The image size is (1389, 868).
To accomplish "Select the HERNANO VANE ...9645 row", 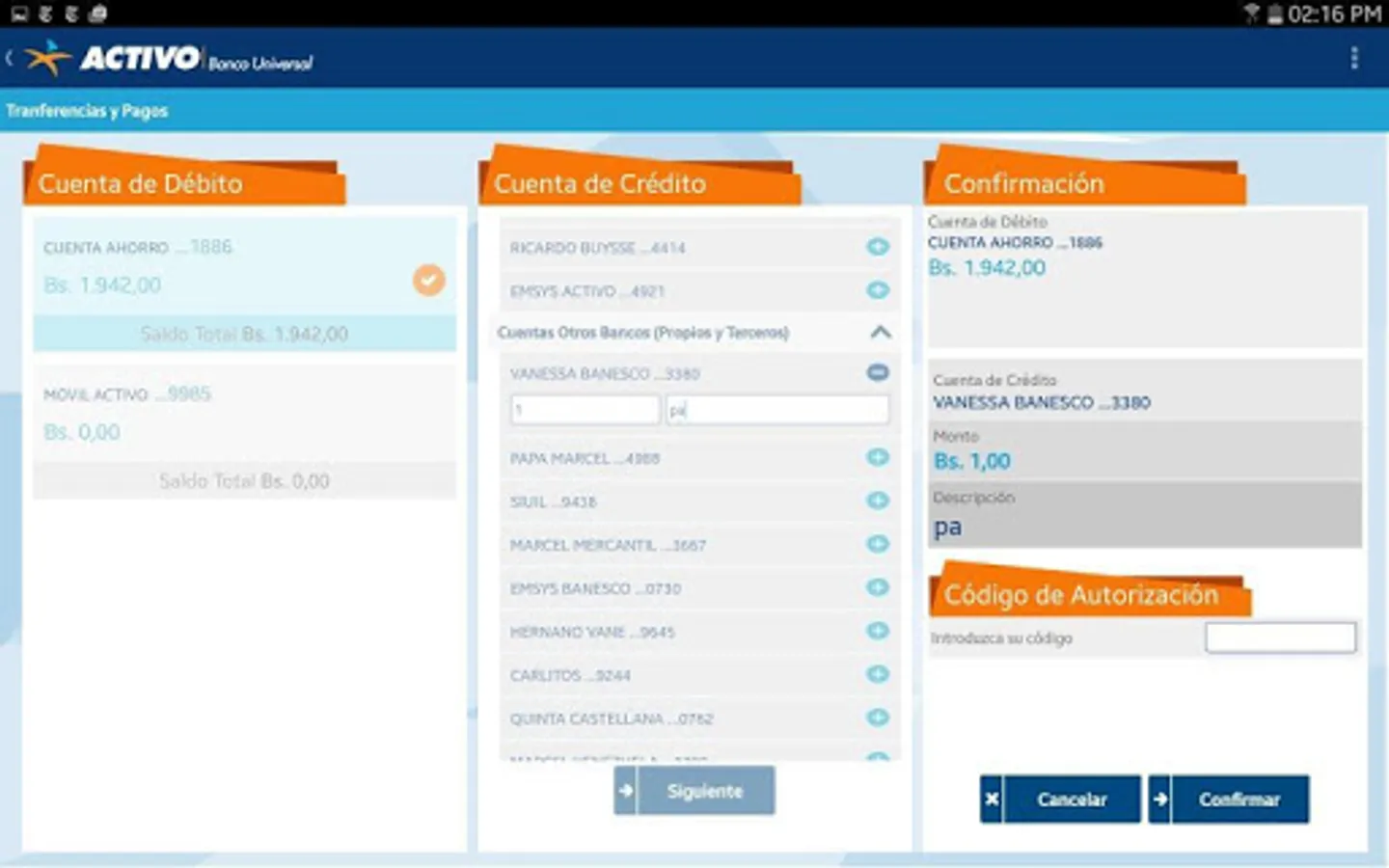I will click(700, 632).
